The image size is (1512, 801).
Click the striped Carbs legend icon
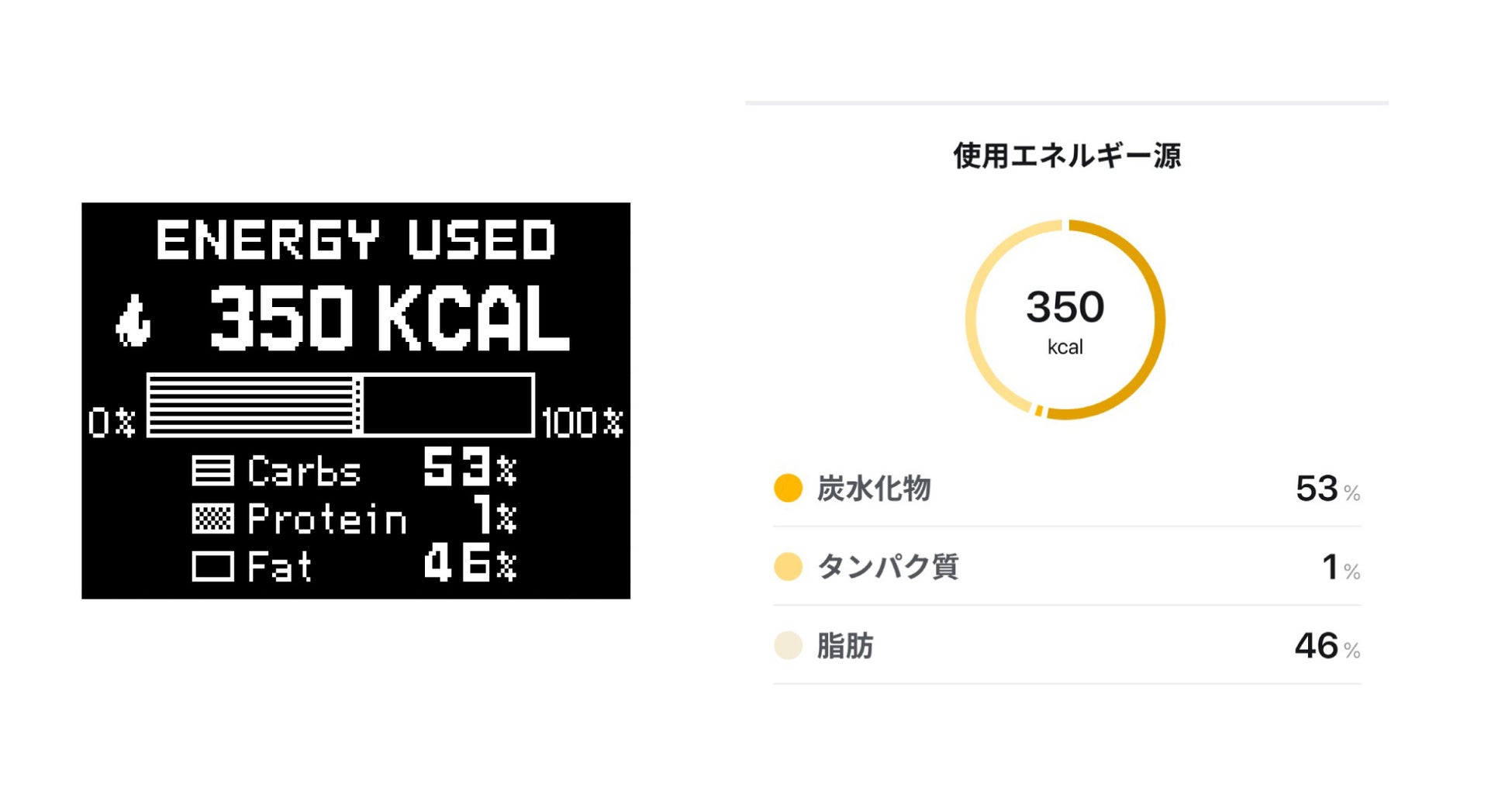coord(212,471)
